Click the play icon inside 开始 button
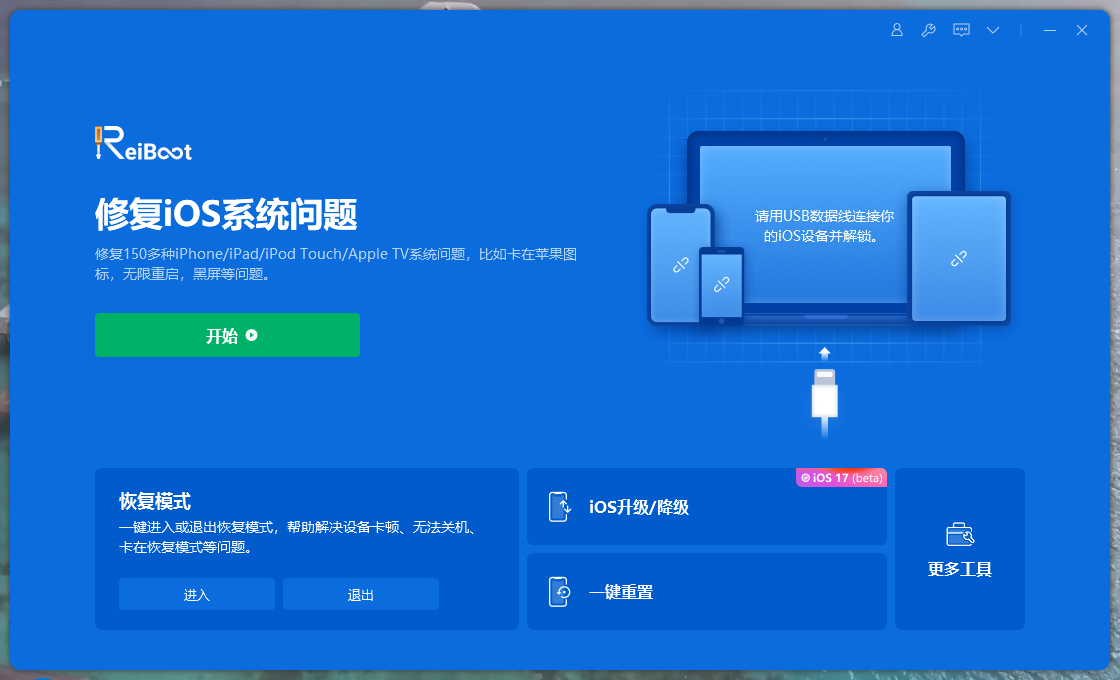The width and height of the screenshot is (1120, 680). point(251,335)
